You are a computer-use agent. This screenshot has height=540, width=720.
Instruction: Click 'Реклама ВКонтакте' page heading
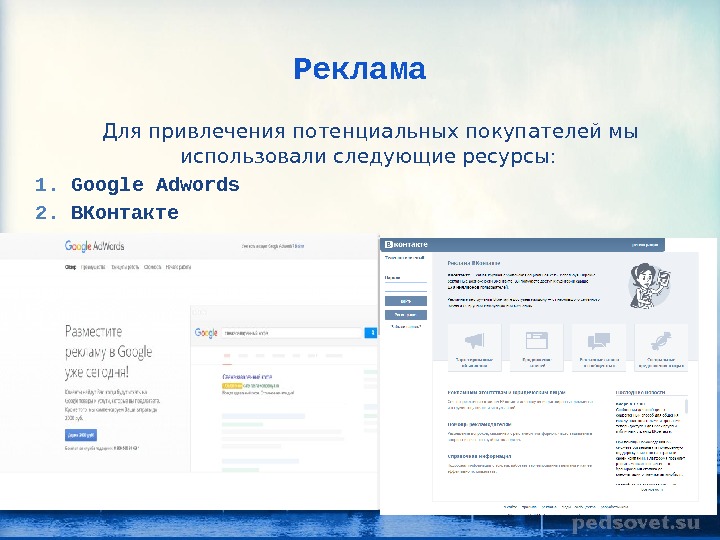[474, 263]
